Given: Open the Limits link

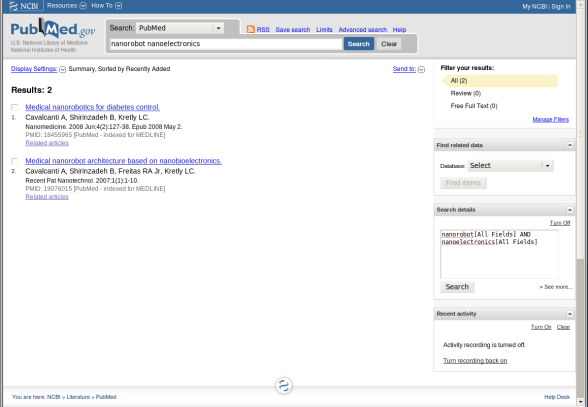Looking at the screenshot, I should tap(324, 30).
